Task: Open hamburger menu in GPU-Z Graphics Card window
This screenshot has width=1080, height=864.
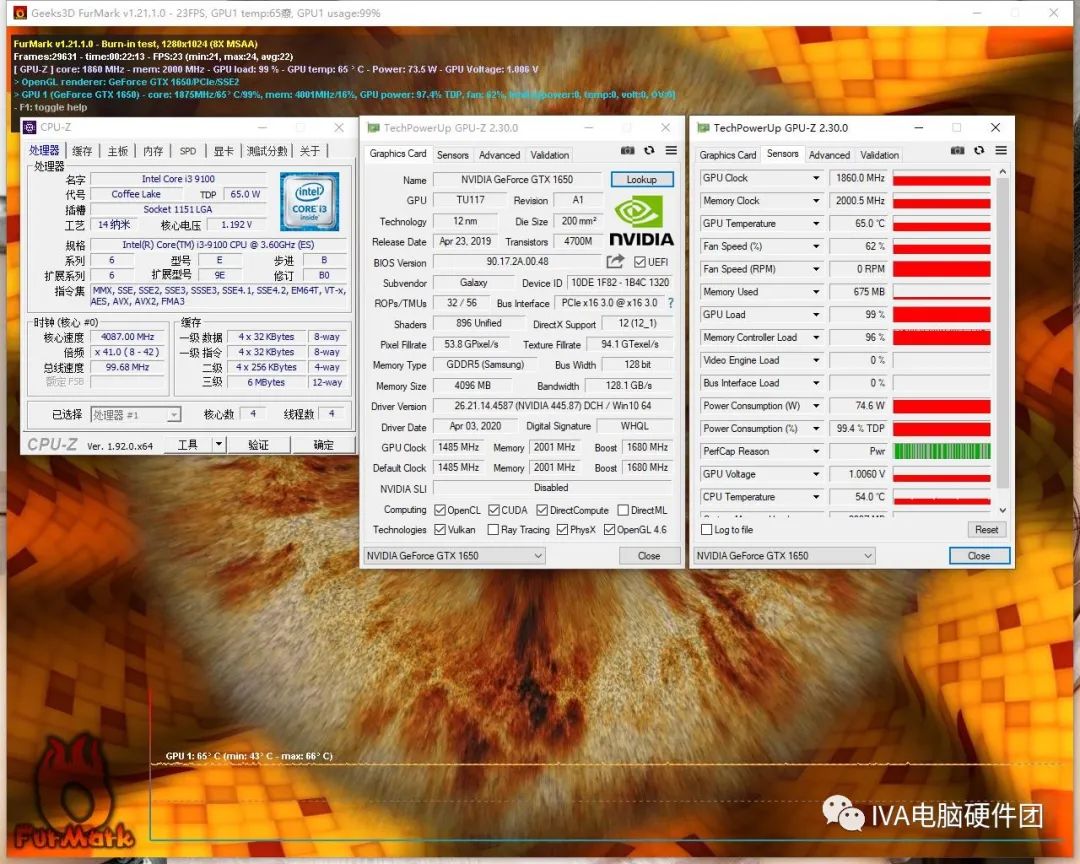Action: tap(671, 150)
